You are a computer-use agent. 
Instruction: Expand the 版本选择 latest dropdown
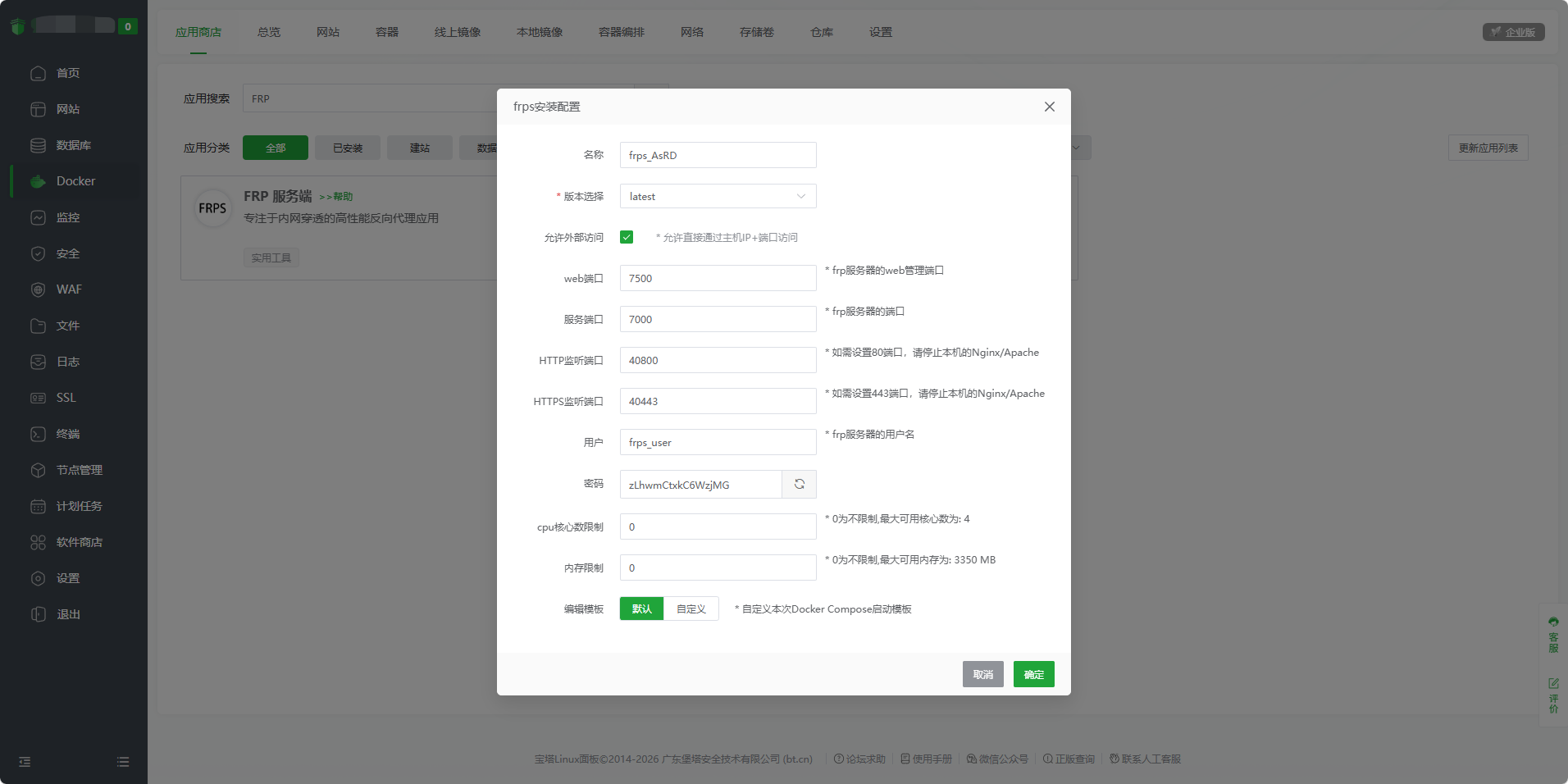718,196
